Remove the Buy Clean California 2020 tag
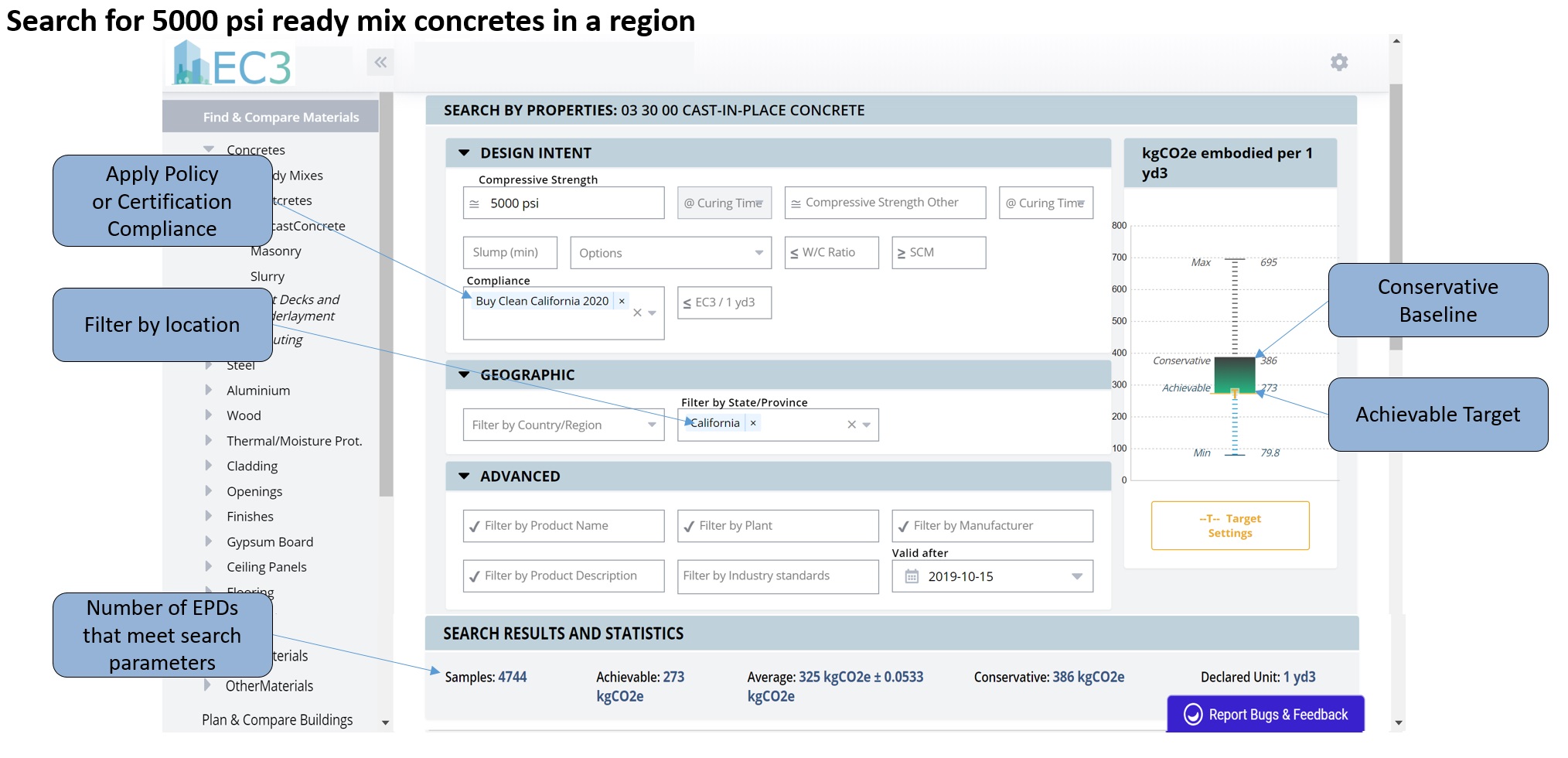 [622, 302]
